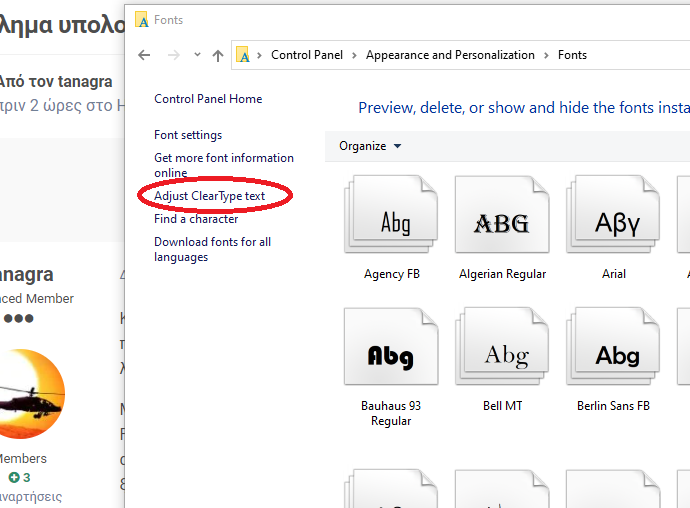The width and height of the screenshot is (690, 508).
Task: Click the Members rank text in forum
Action: tap(23, 458)
